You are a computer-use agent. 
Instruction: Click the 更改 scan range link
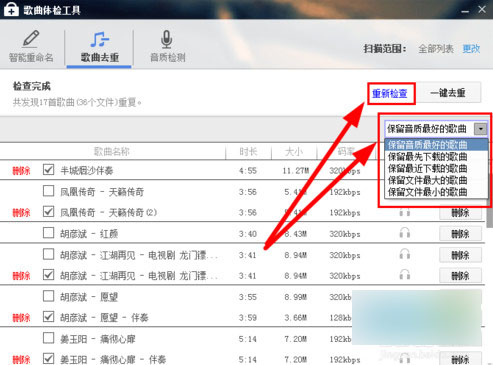471,49
